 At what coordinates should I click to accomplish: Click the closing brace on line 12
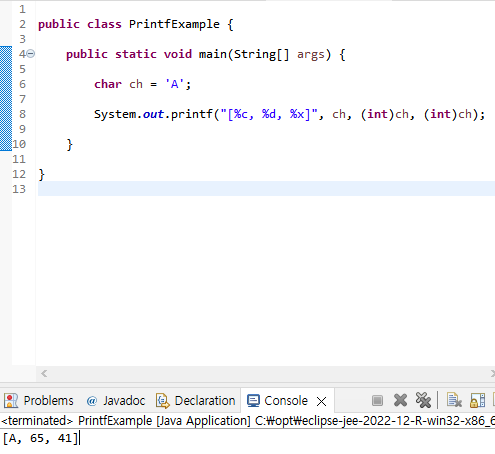(41, 175)
